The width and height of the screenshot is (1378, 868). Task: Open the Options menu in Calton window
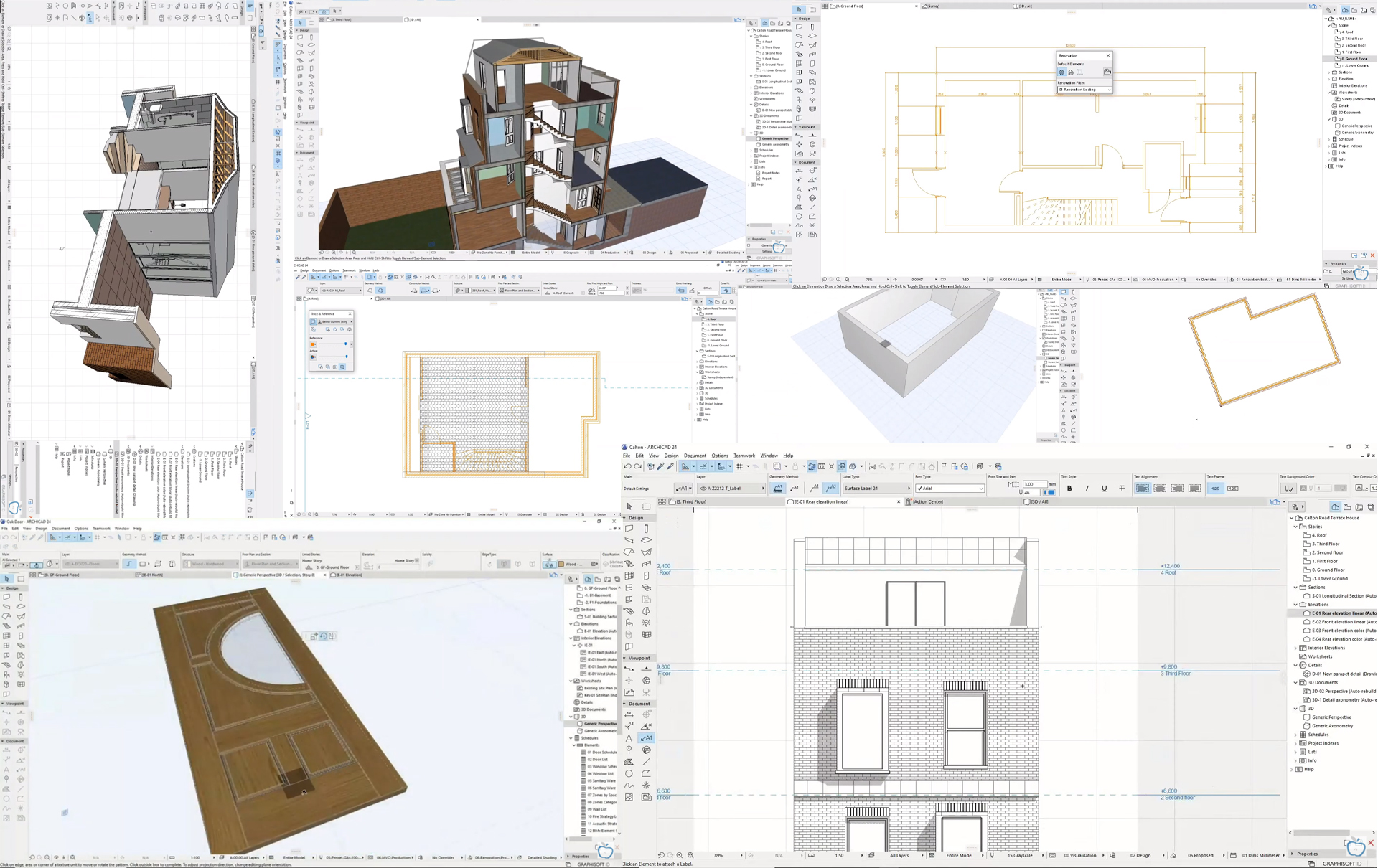(x=720, y=456)
